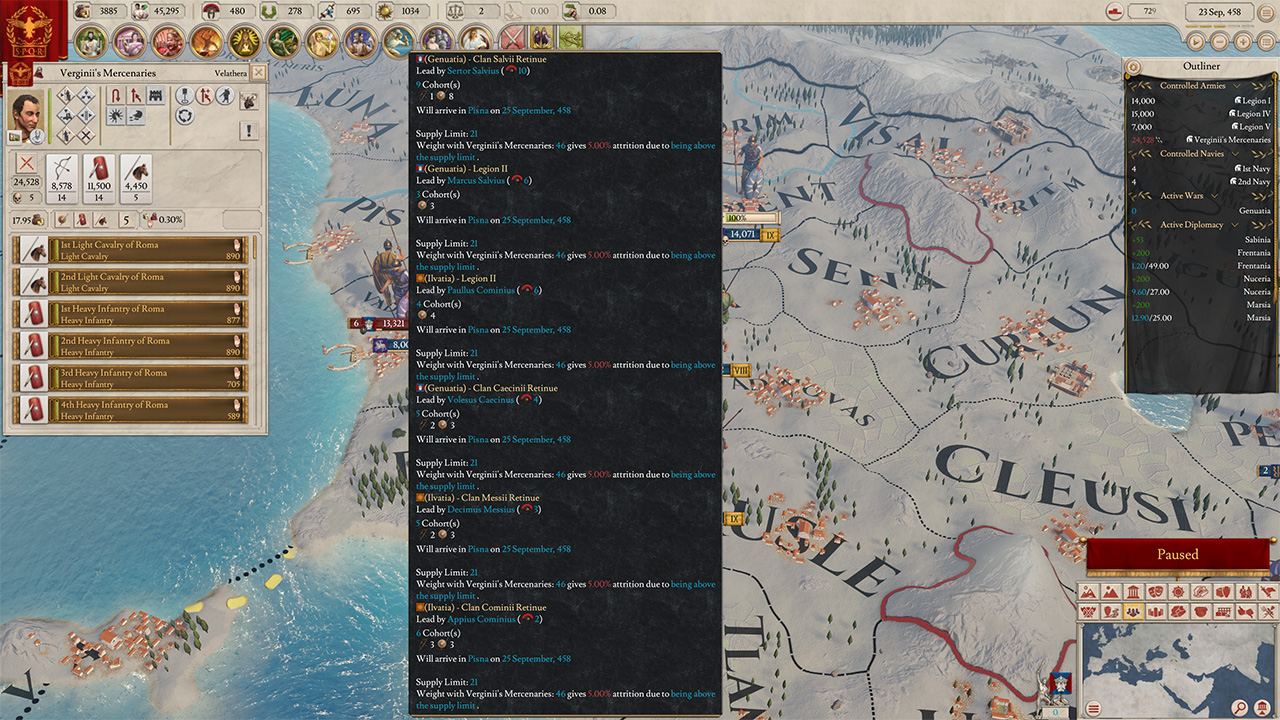This screenshot has height=720, width=1280.
Task: Click the go-to-capital temple button on minimap
Action: click(x=1262, y=707)
